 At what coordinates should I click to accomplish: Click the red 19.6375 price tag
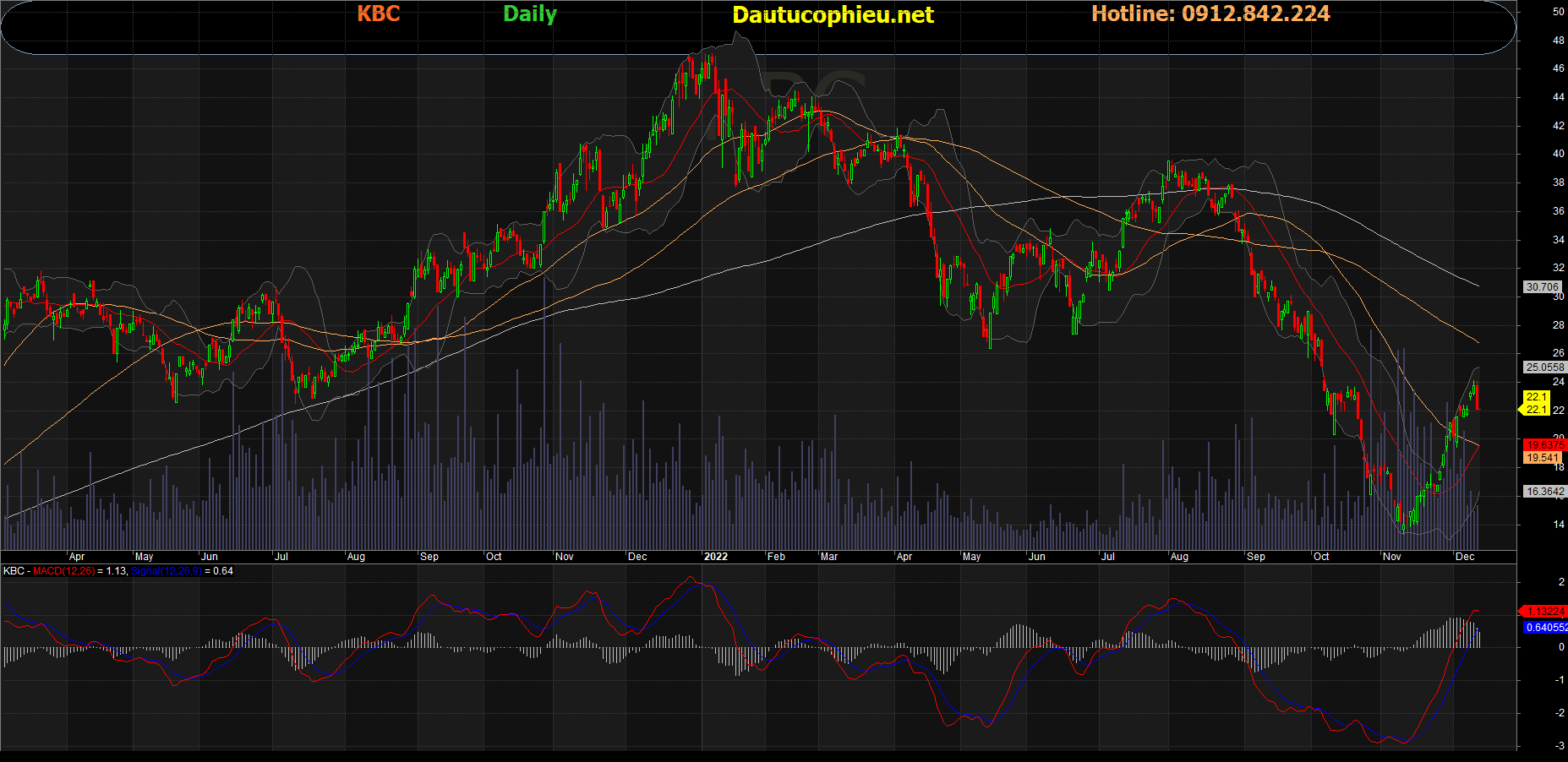(1544, 445)
